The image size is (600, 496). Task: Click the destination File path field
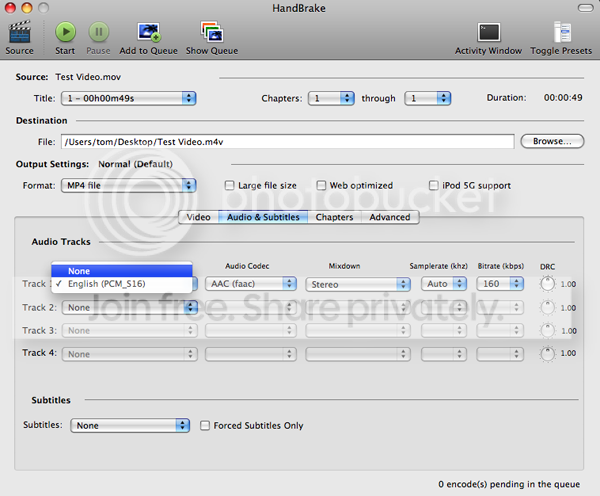click(x=288, y=142)
